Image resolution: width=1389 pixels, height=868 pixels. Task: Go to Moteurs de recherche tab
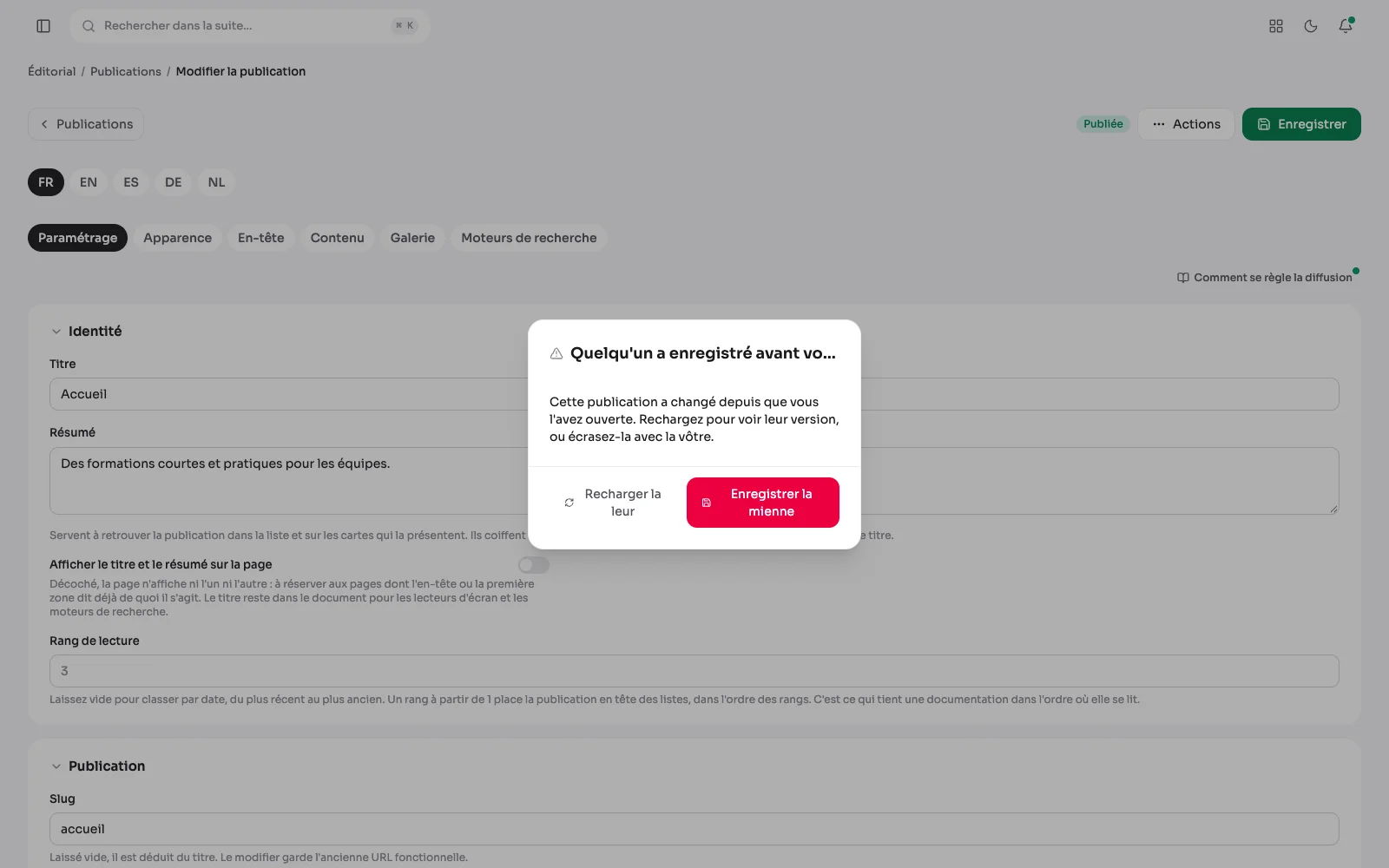click(x=529, y=238)
